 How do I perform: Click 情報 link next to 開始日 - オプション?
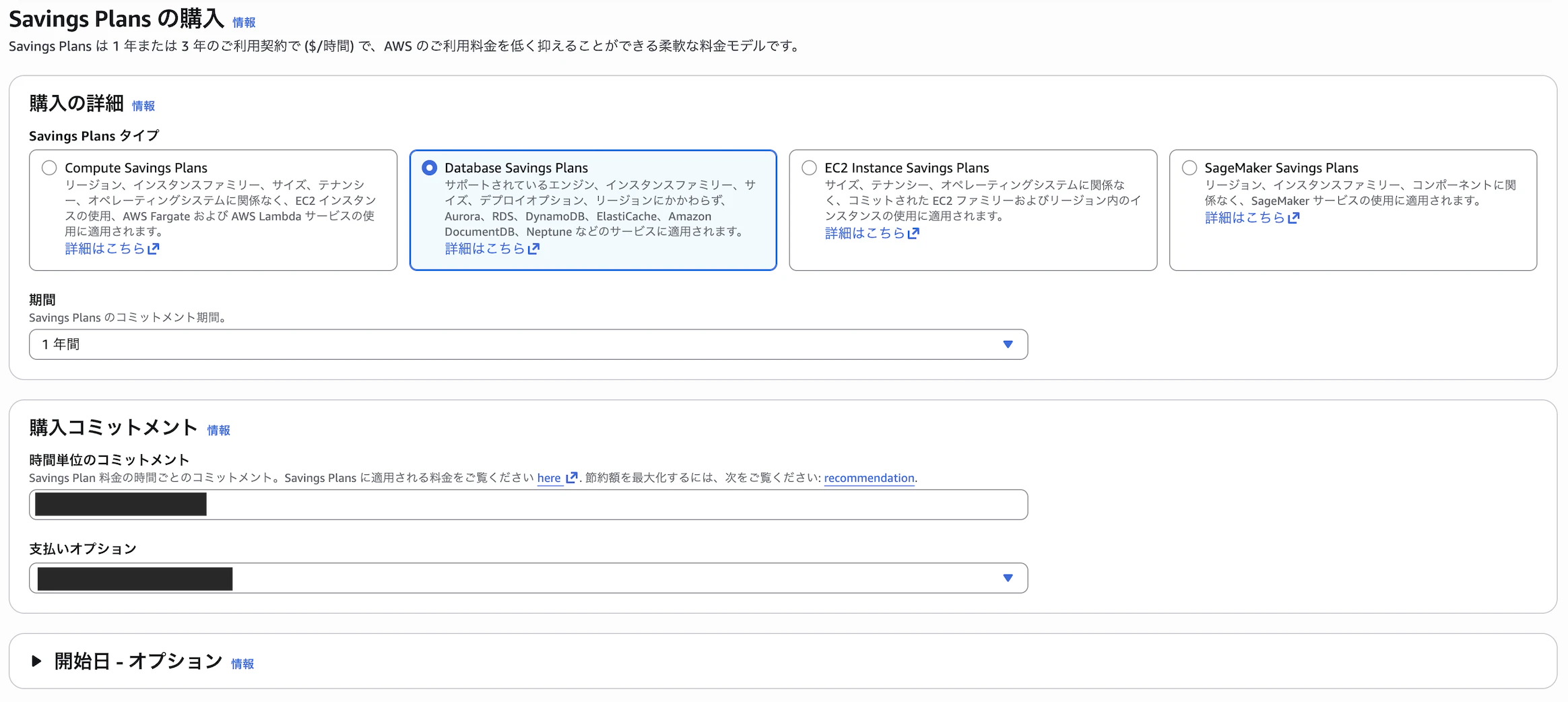pos(242,664)
